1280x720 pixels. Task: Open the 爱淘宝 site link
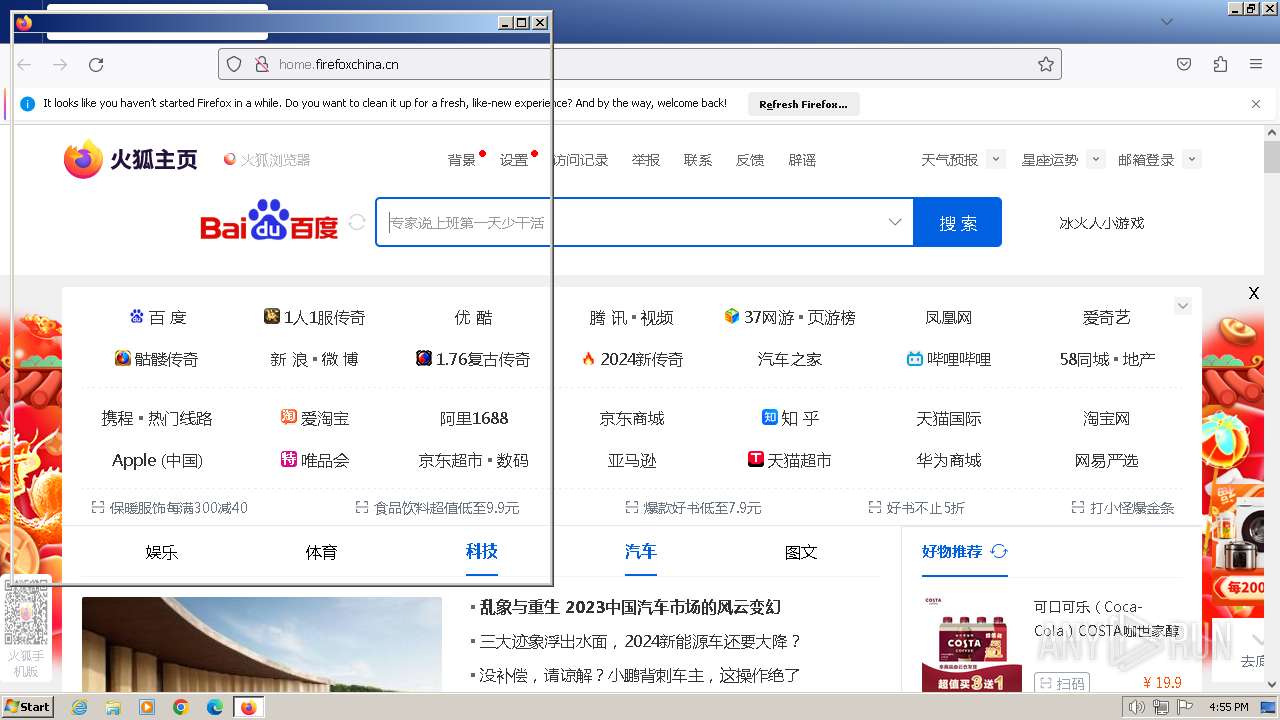315,418
